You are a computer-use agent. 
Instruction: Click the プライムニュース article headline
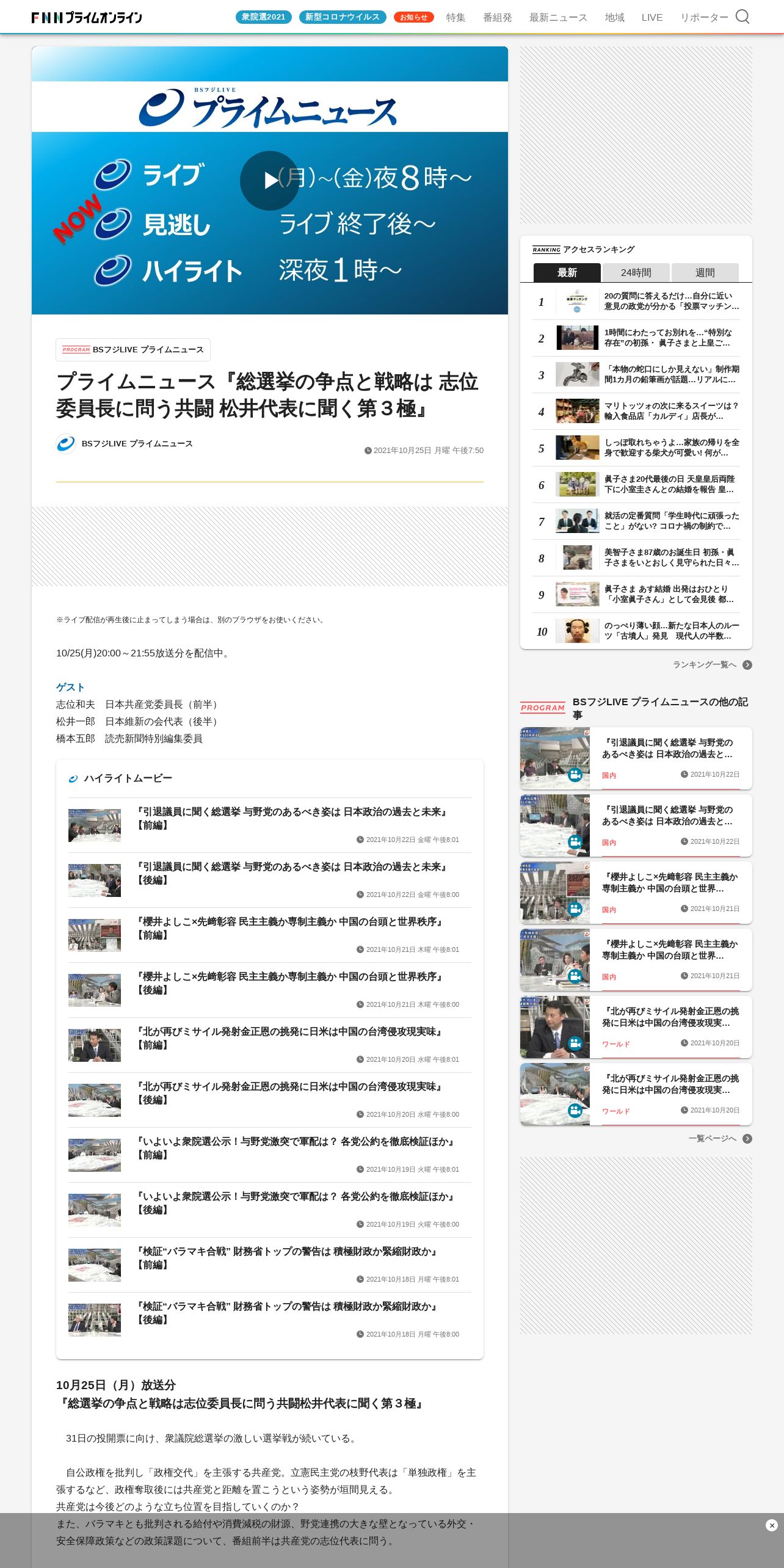pyautogui.click(x=267, y=395)
